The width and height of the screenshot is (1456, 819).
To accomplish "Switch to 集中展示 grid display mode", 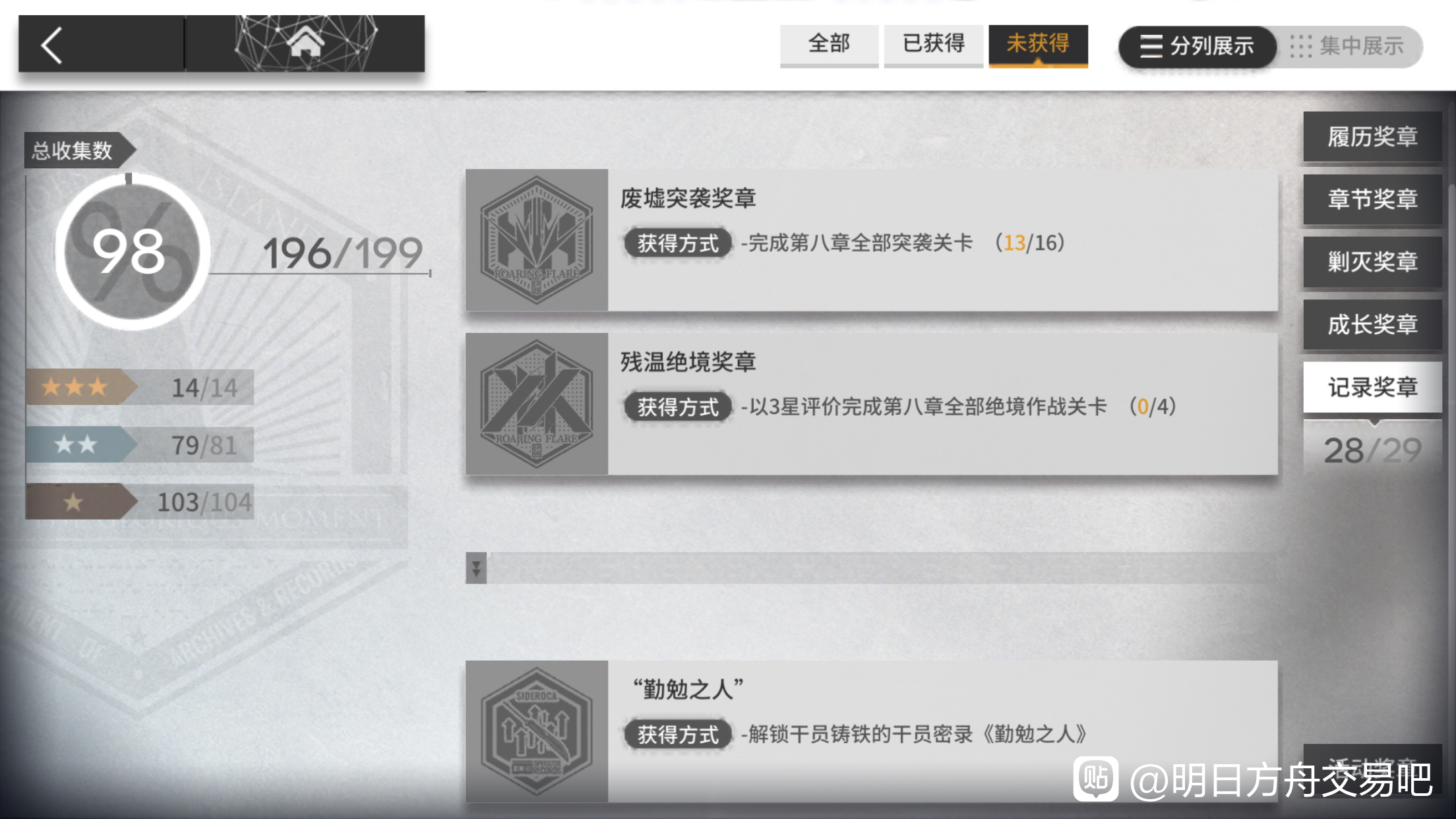I will coord(1348,46).
